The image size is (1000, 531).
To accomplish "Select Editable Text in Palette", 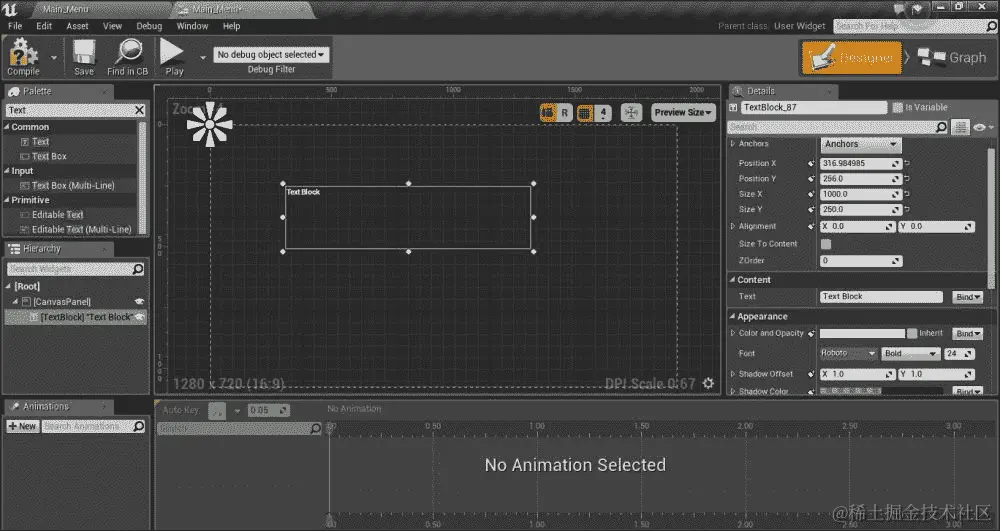I will point(57,215).
